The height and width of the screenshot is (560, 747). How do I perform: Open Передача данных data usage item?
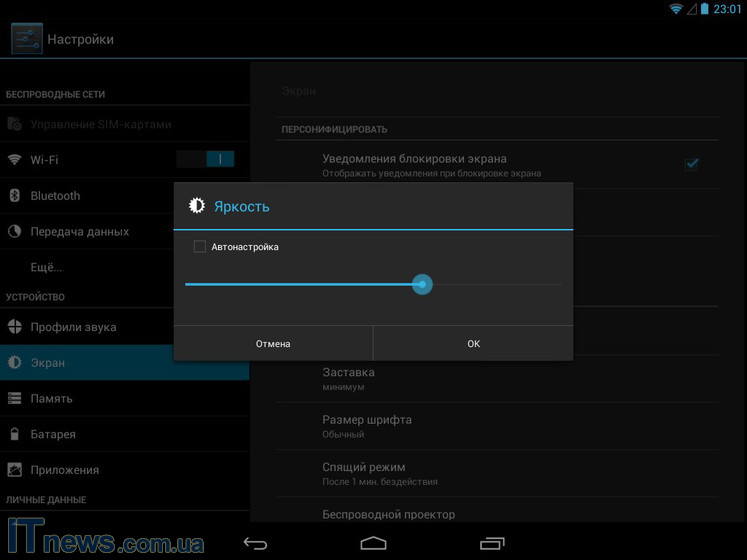click(79, 232)
